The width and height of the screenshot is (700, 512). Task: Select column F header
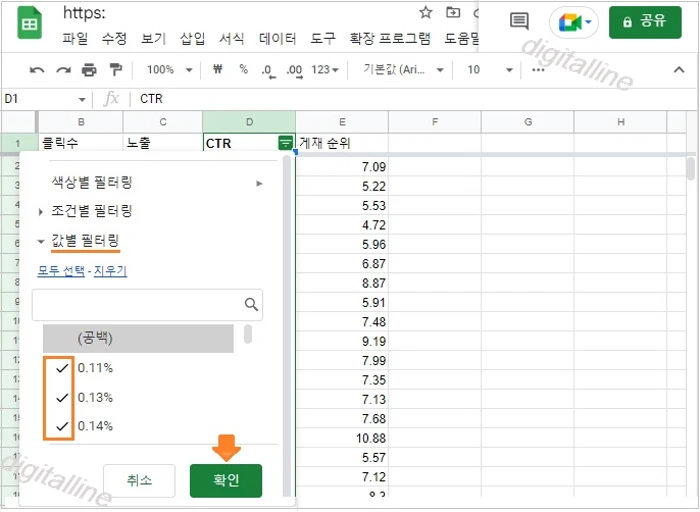click(435, 122)
